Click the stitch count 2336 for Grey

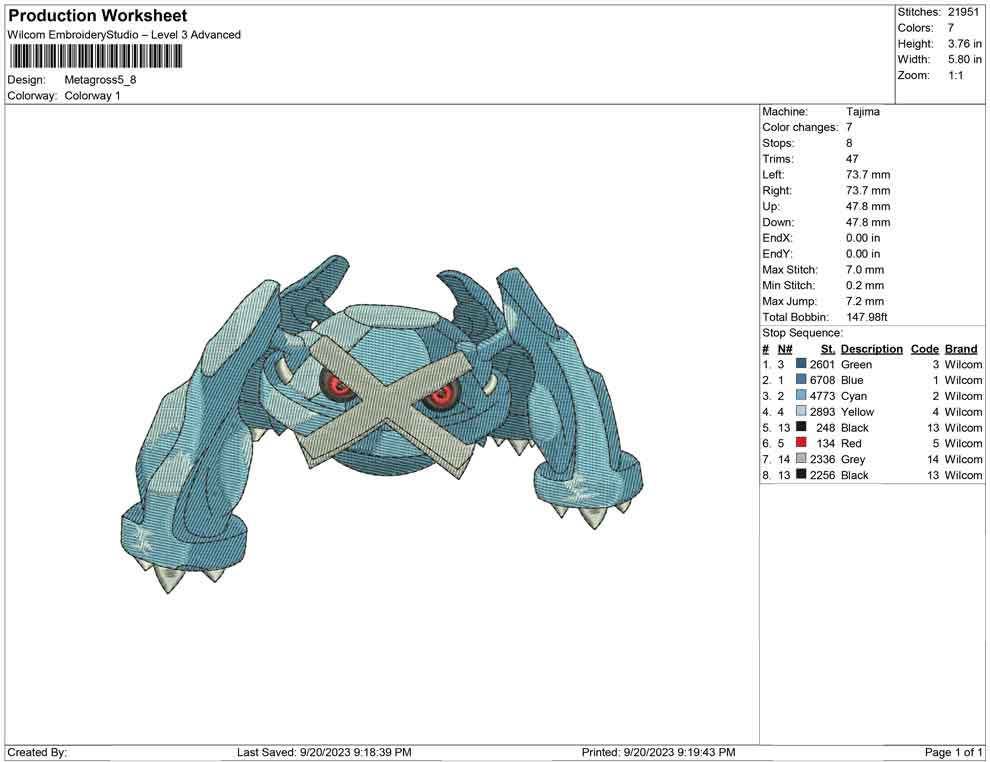(823, 459)
